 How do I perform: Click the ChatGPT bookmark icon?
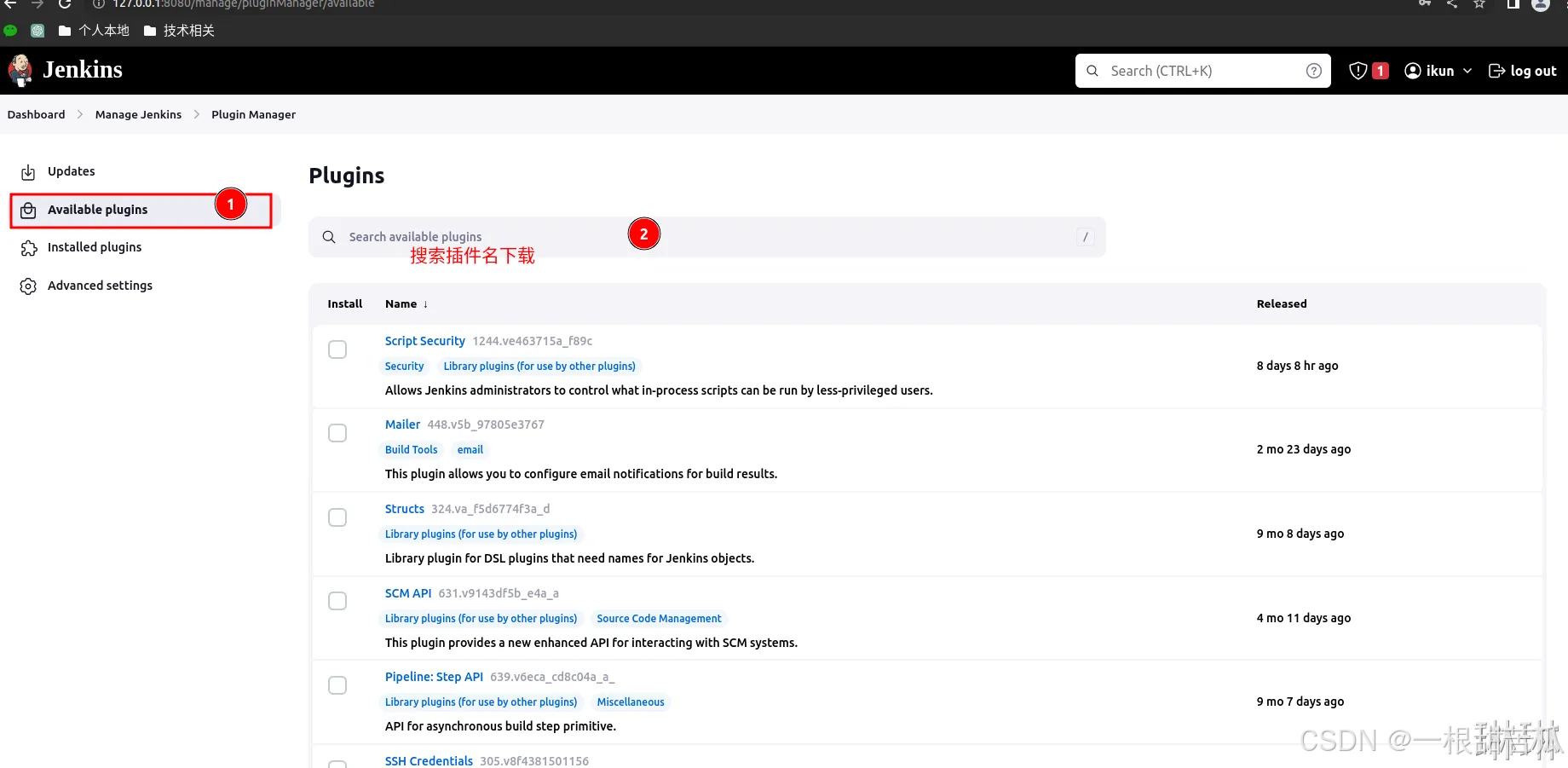coord(37,31)
